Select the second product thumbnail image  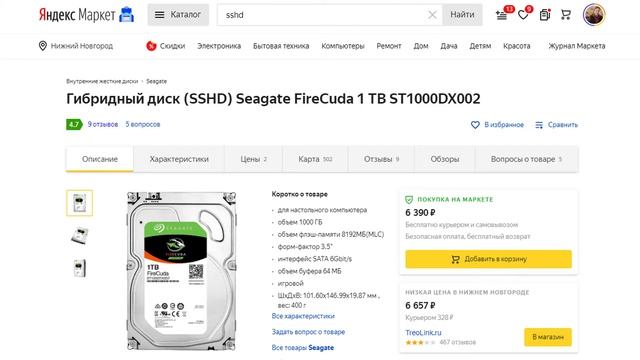79,236
